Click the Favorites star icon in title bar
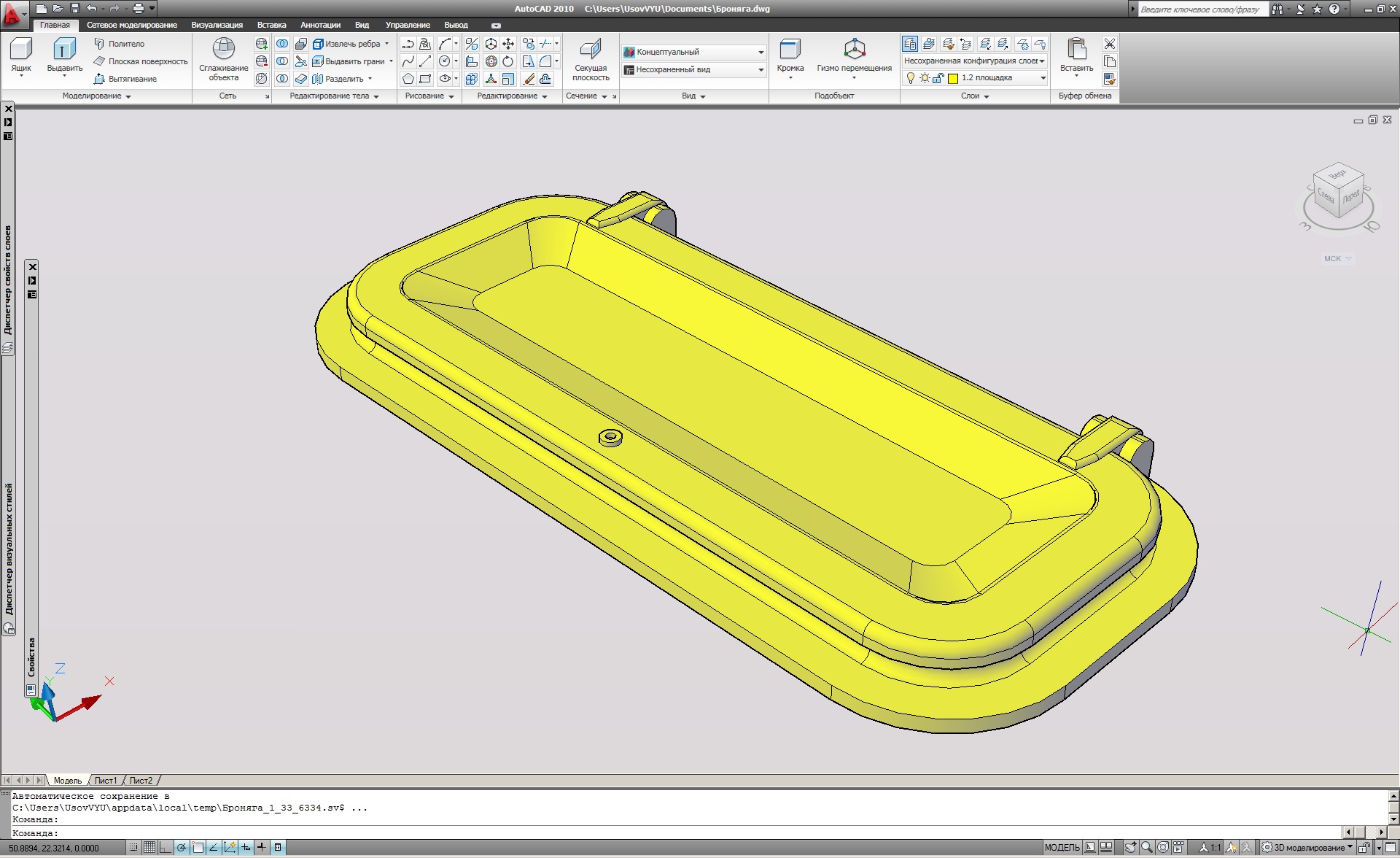Screen dimensions: 1400x858 click(x=1317, y=9)
